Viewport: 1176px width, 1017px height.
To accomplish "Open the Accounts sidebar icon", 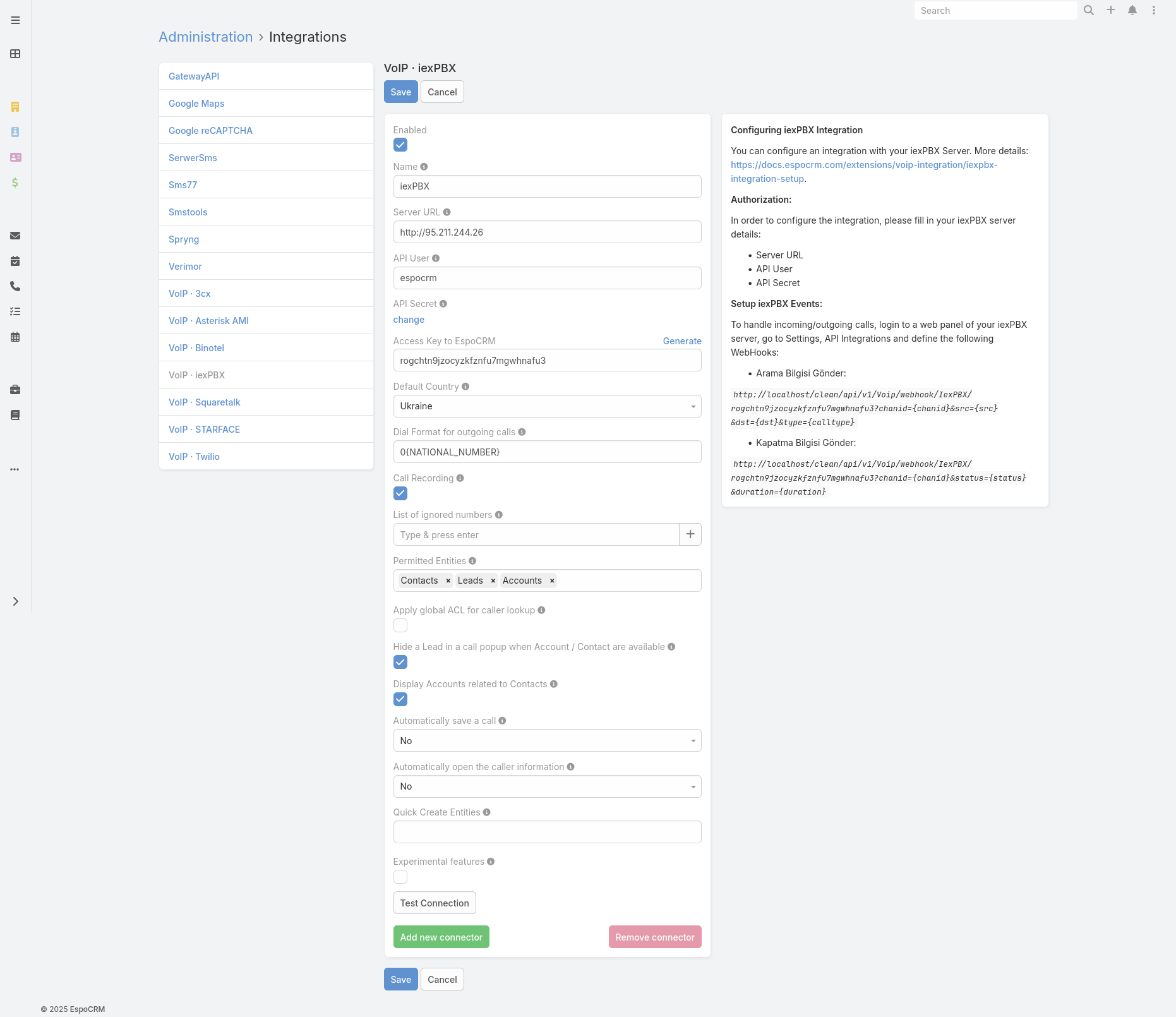I will [x=15, y=107].
